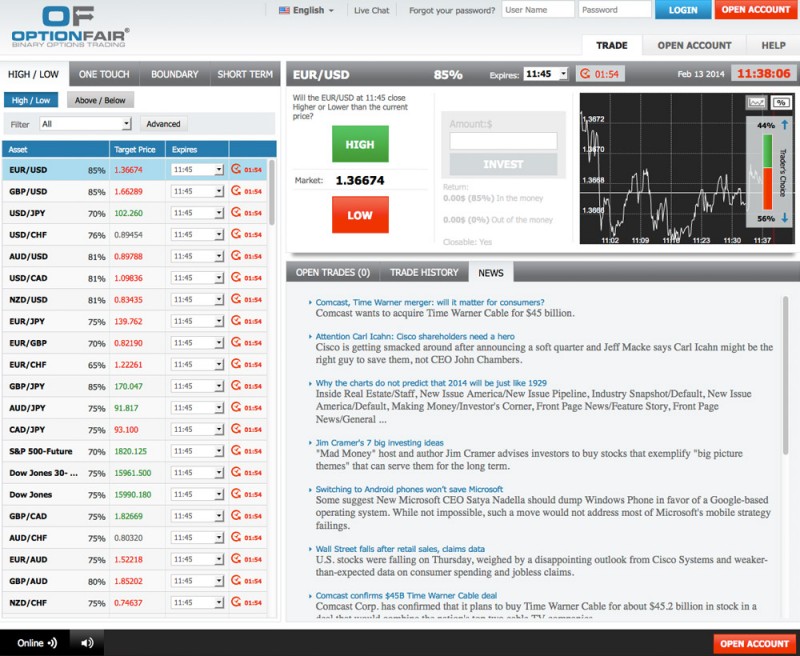Image resolution: width=800 pixels, height=656 pixels.
Task: Select the NEWS tab
Action: tap(491, 273)
